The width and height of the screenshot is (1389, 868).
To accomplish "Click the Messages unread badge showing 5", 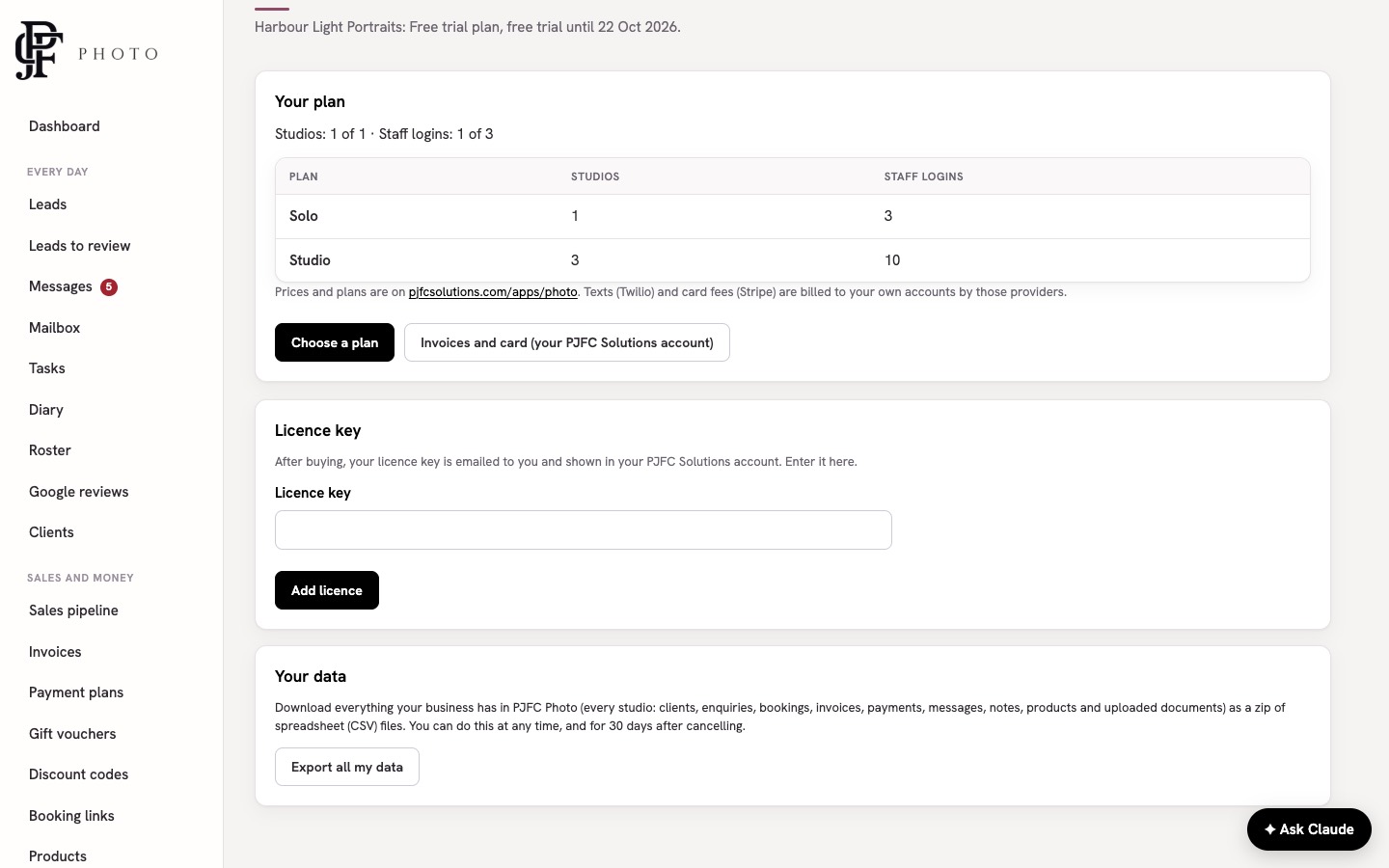I will [109, 286].
